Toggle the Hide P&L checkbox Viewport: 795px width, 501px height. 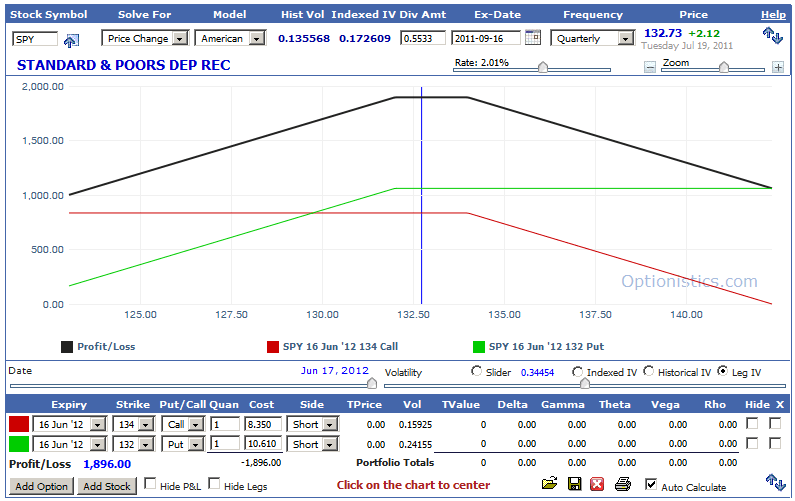(150, 483)
